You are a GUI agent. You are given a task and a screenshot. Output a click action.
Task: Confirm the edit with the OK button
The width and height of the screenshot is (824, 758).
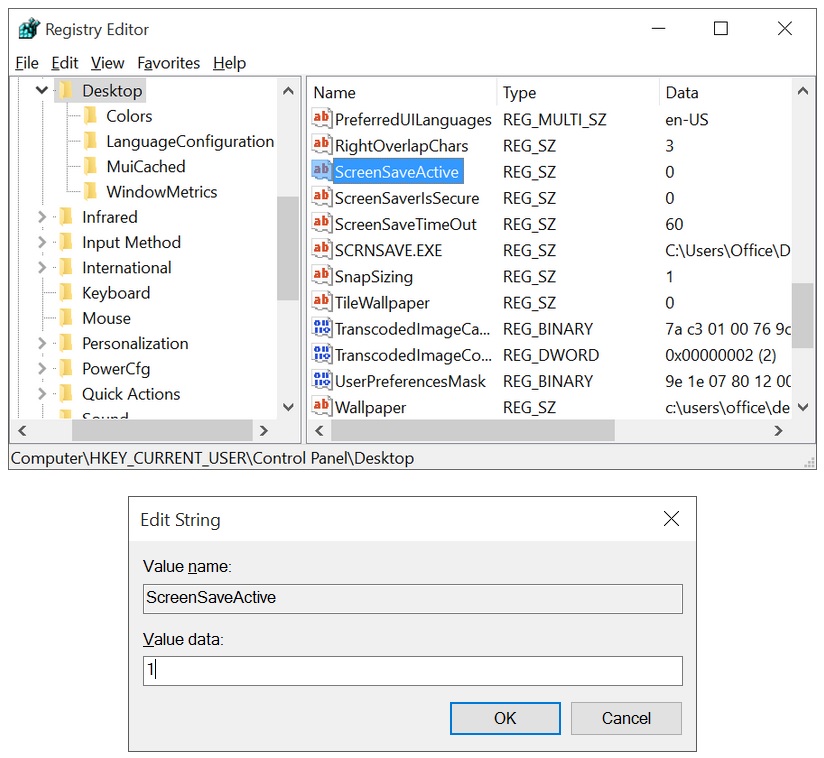click(505, 718)
